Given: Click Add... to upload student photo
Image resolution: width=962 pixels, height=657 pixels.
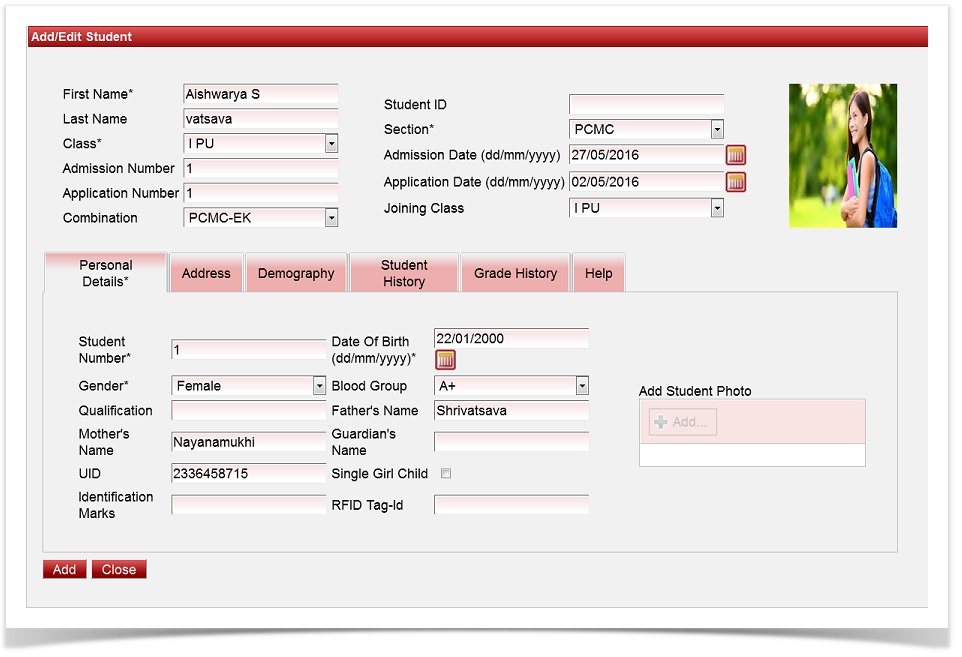Looking at the screenshot, I should click(682, 422).
